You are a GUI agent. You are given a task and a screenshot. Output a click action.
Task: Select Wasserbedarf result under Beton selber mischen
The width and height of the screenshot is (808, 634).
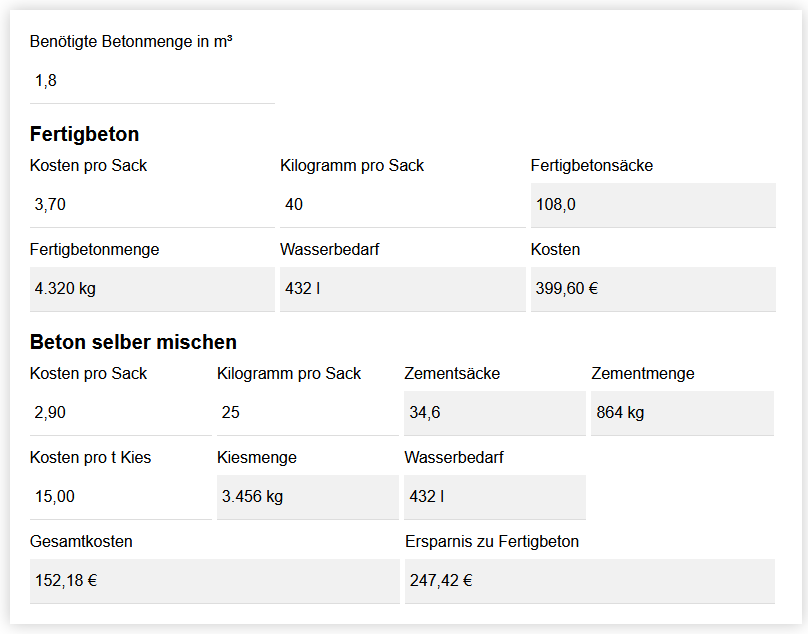[494, 497]
